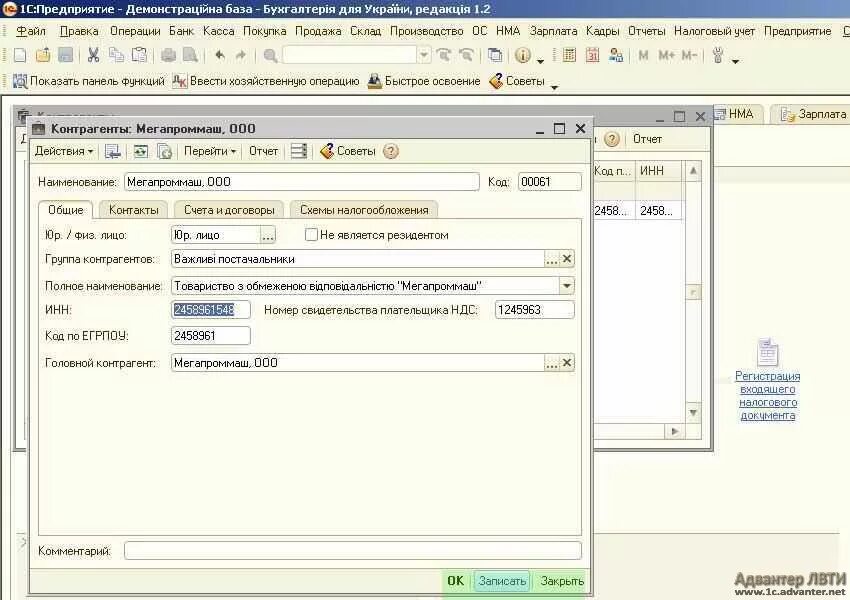Open Перейти dropdown in form
This screenshot has height=600, width=850.
click(x=209, y=151)
